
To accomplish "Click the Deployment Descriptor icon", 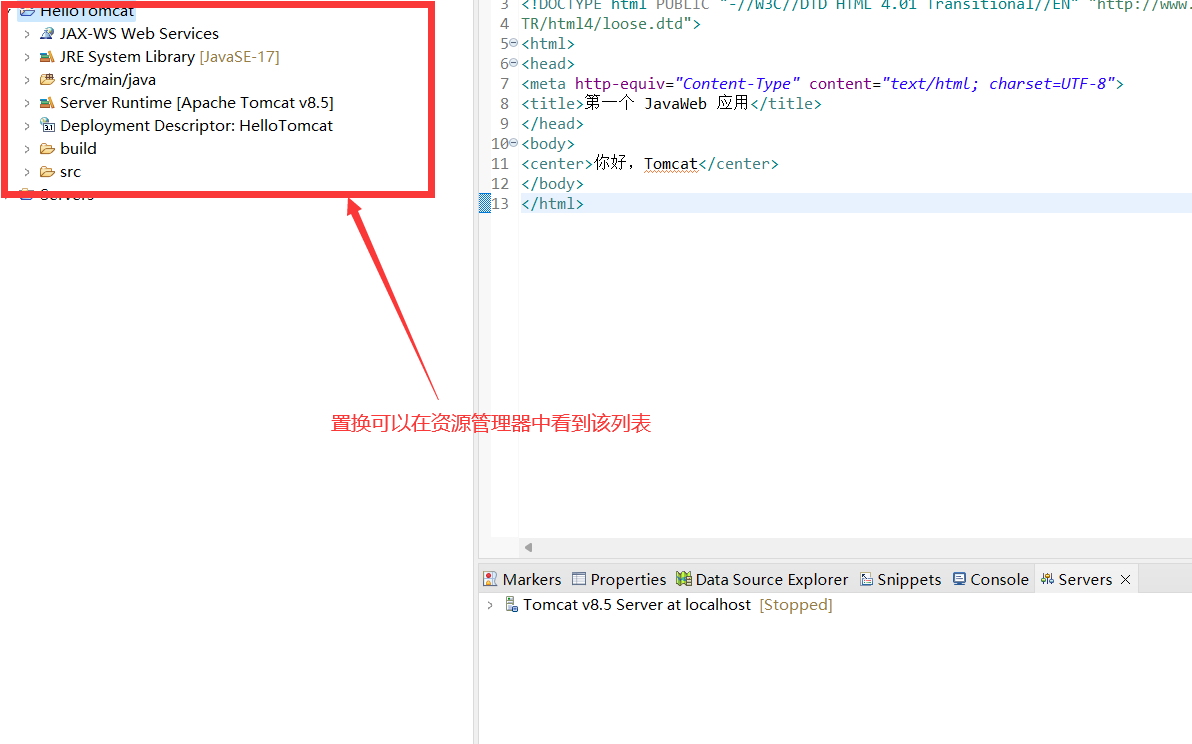I will click(47, 125).
